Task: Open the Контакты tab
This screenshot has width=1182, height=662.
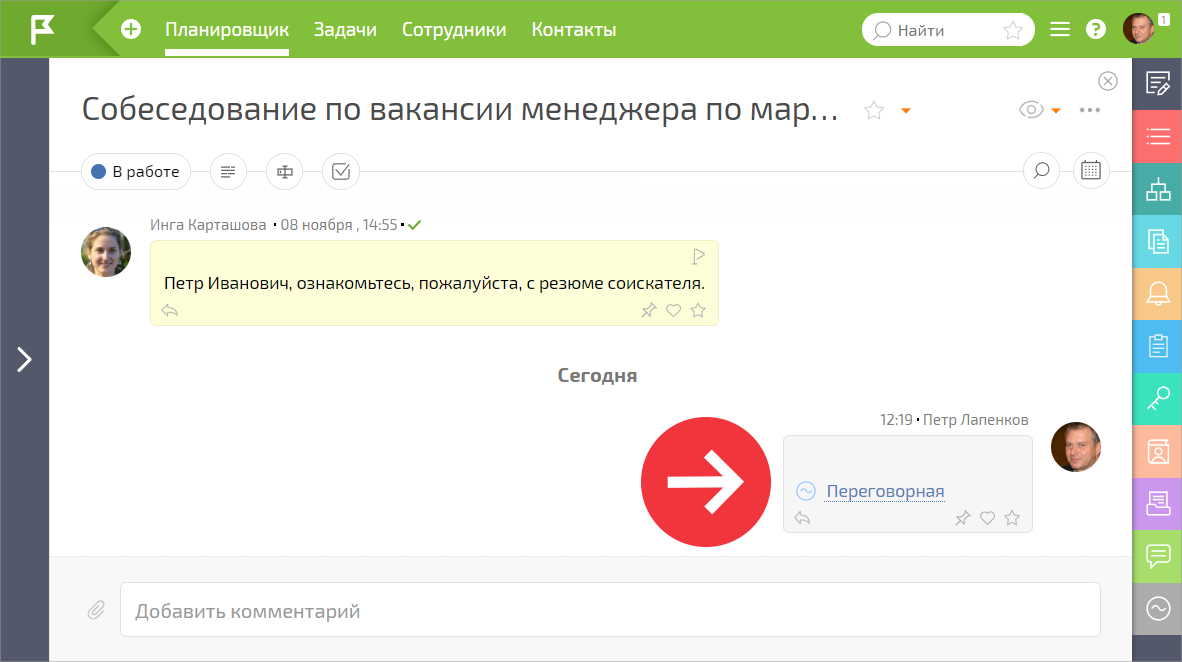Action: click(x=574, y=29)
